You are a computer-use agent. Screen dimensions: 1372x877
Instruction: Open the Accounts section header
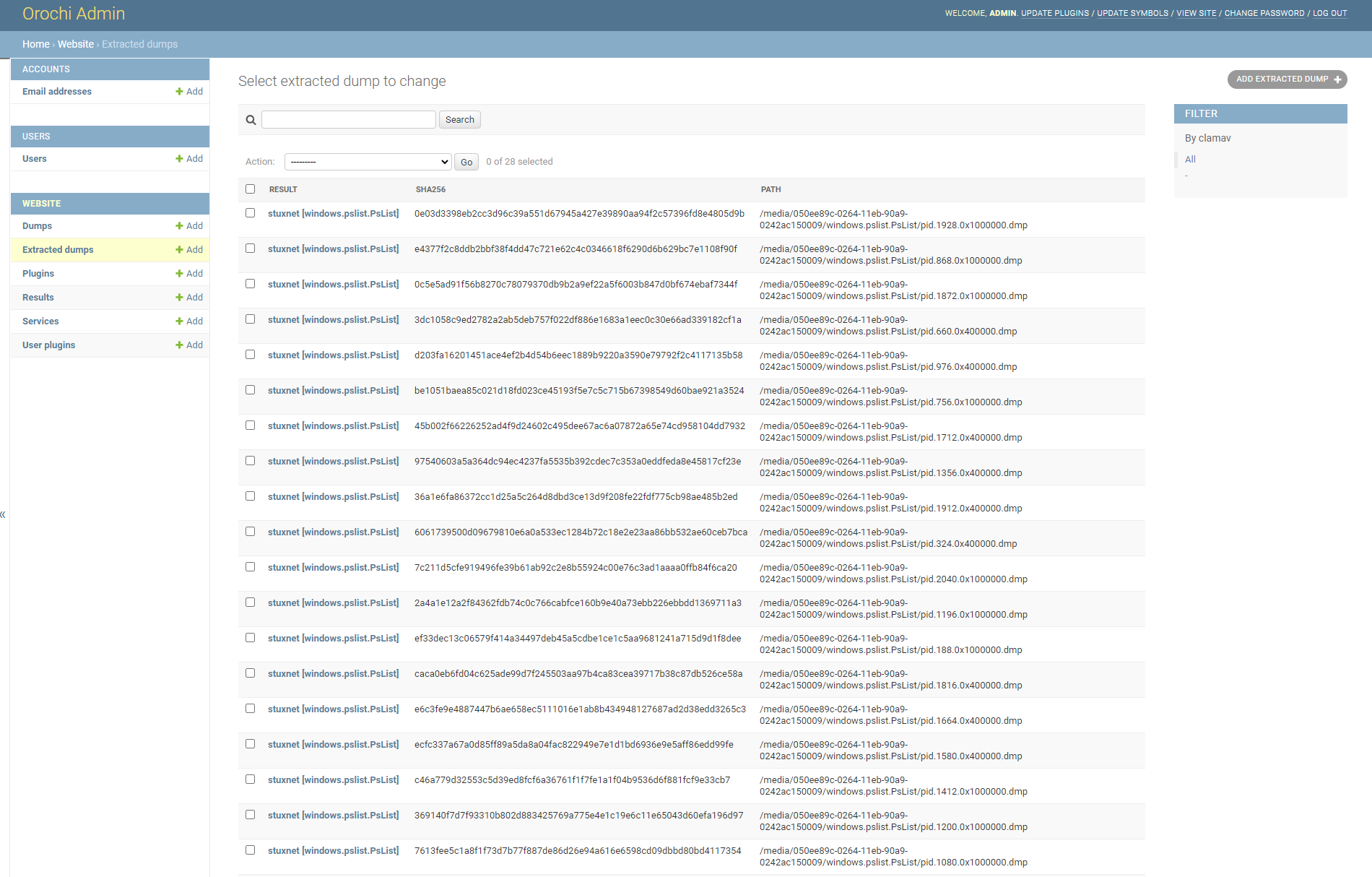coord(46,69)
